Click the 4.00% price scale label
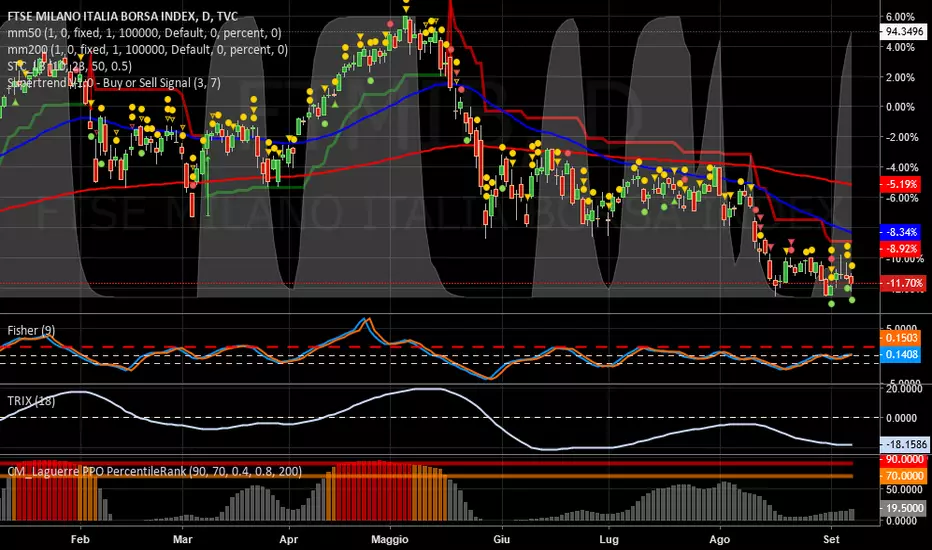The height and width of the screenshot is (550, 932). coord(900,47)
